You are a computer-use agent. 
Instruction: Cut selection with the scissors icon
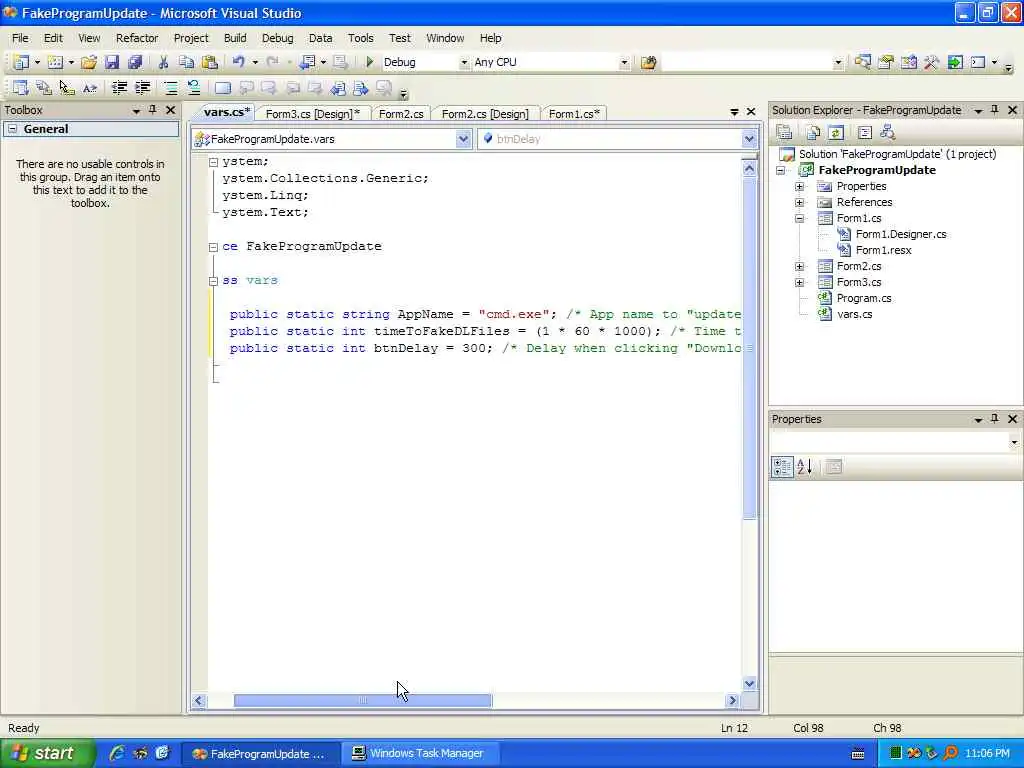coord(163,62)
